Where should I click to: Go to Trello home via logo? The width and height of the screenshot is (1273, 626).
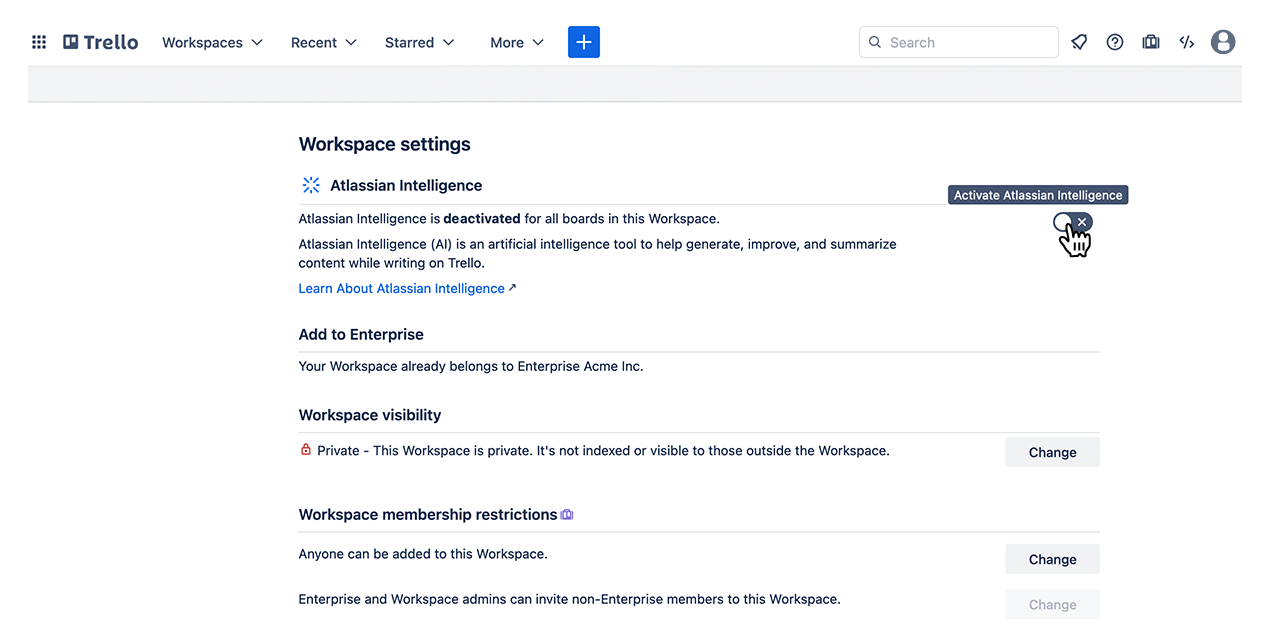[101, 42]
